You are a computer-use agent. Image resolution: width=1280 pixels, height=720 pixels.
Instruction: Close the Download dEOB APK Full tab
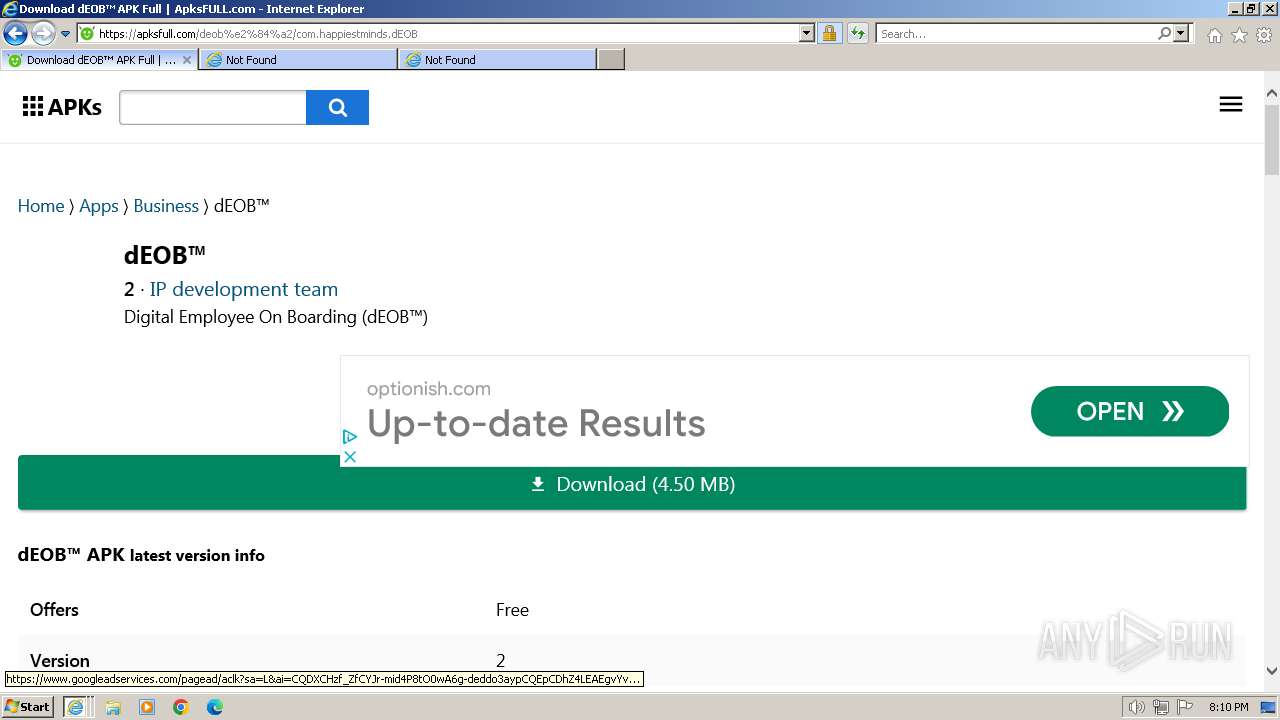pos(186,59)
